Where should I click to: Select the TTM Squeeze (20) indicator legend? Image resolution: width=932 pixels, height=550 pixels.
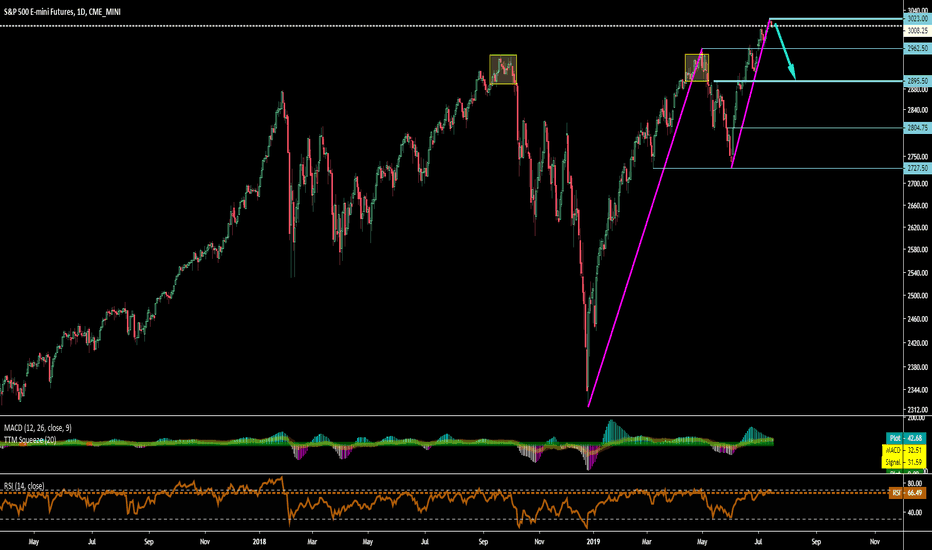tap(30, 440)
